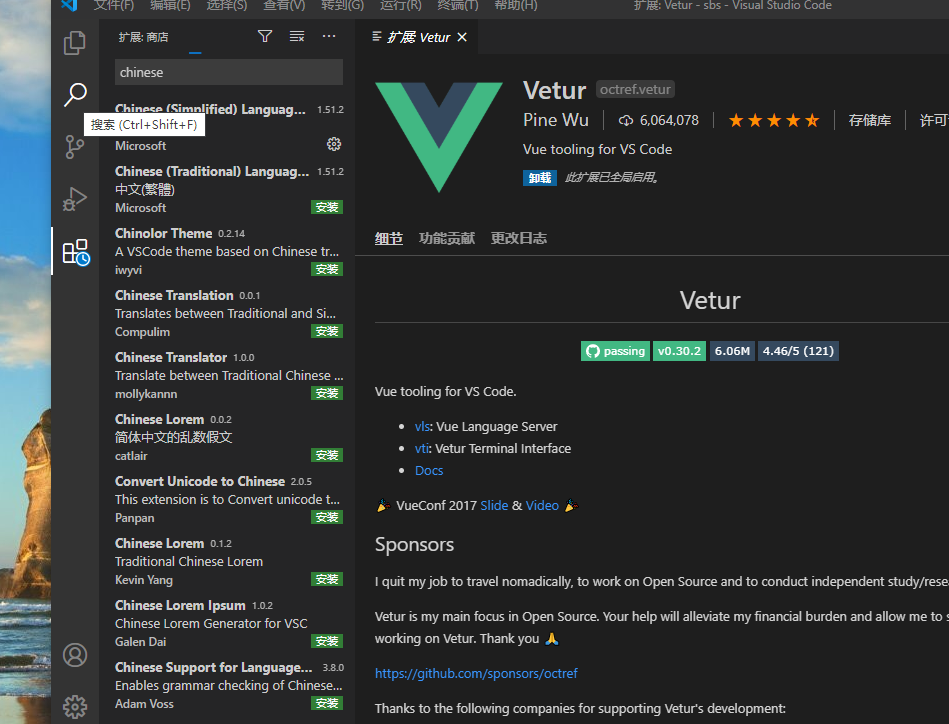This screenshot has height=724, width=949.
Task: Switch to the 更改日志 tab
Action: click(x=519, y=239)
